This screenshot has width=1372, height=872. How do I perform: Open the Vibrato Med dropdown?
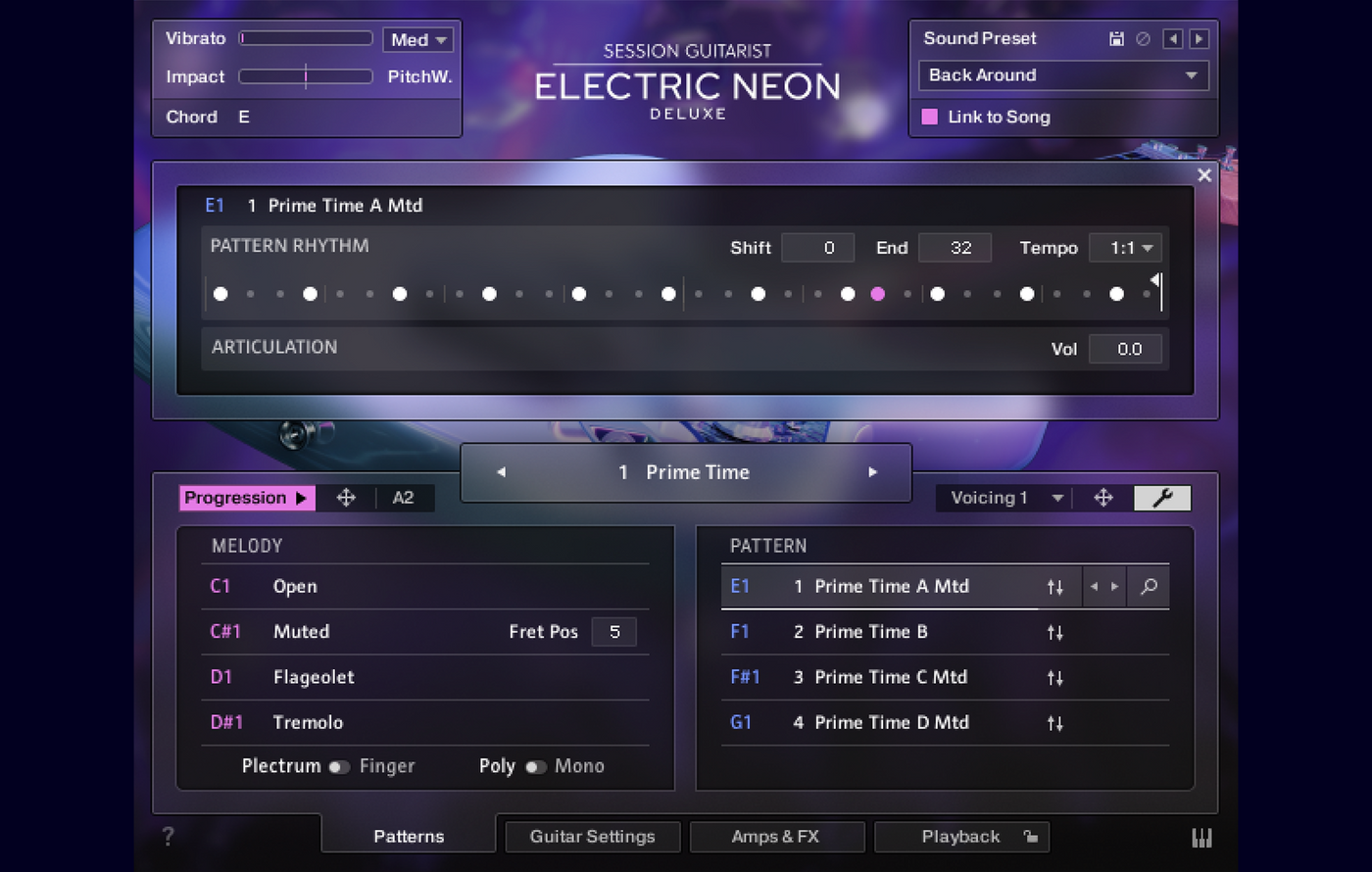(418, 40)
